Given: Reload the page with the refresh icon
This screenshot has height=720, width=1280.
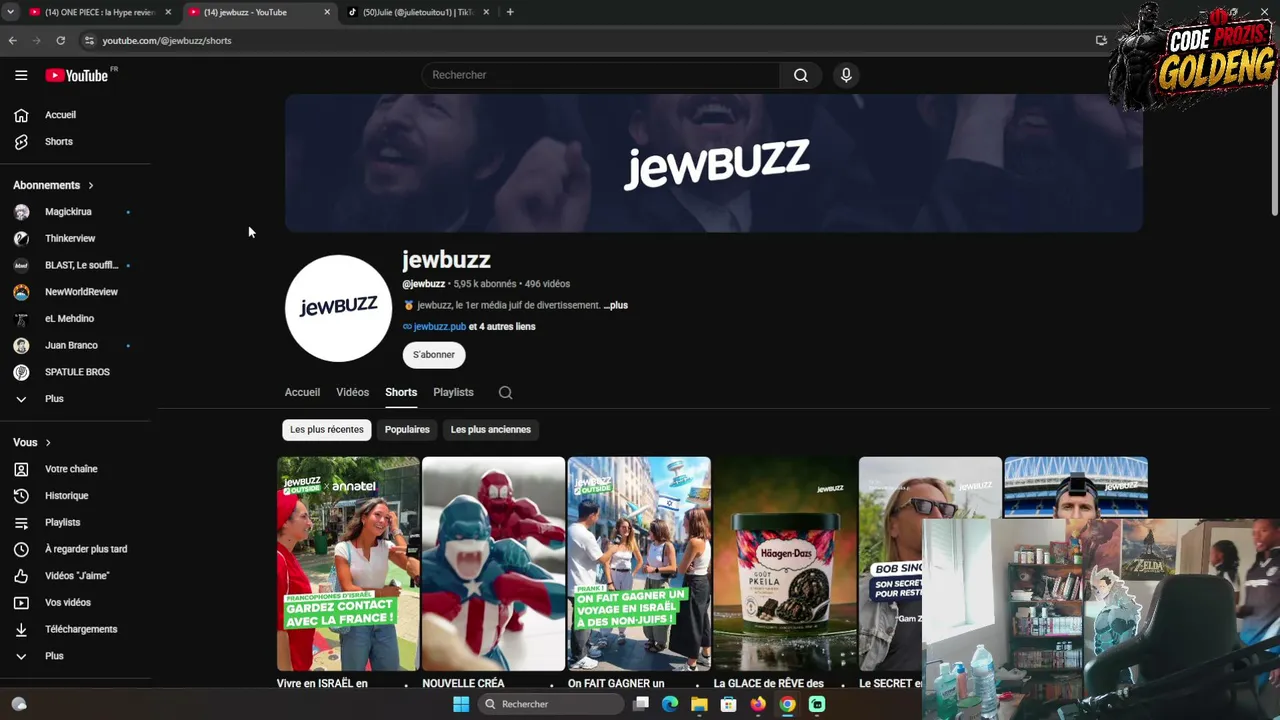Looking at the screenshot, I should click(x=61, y=40).
